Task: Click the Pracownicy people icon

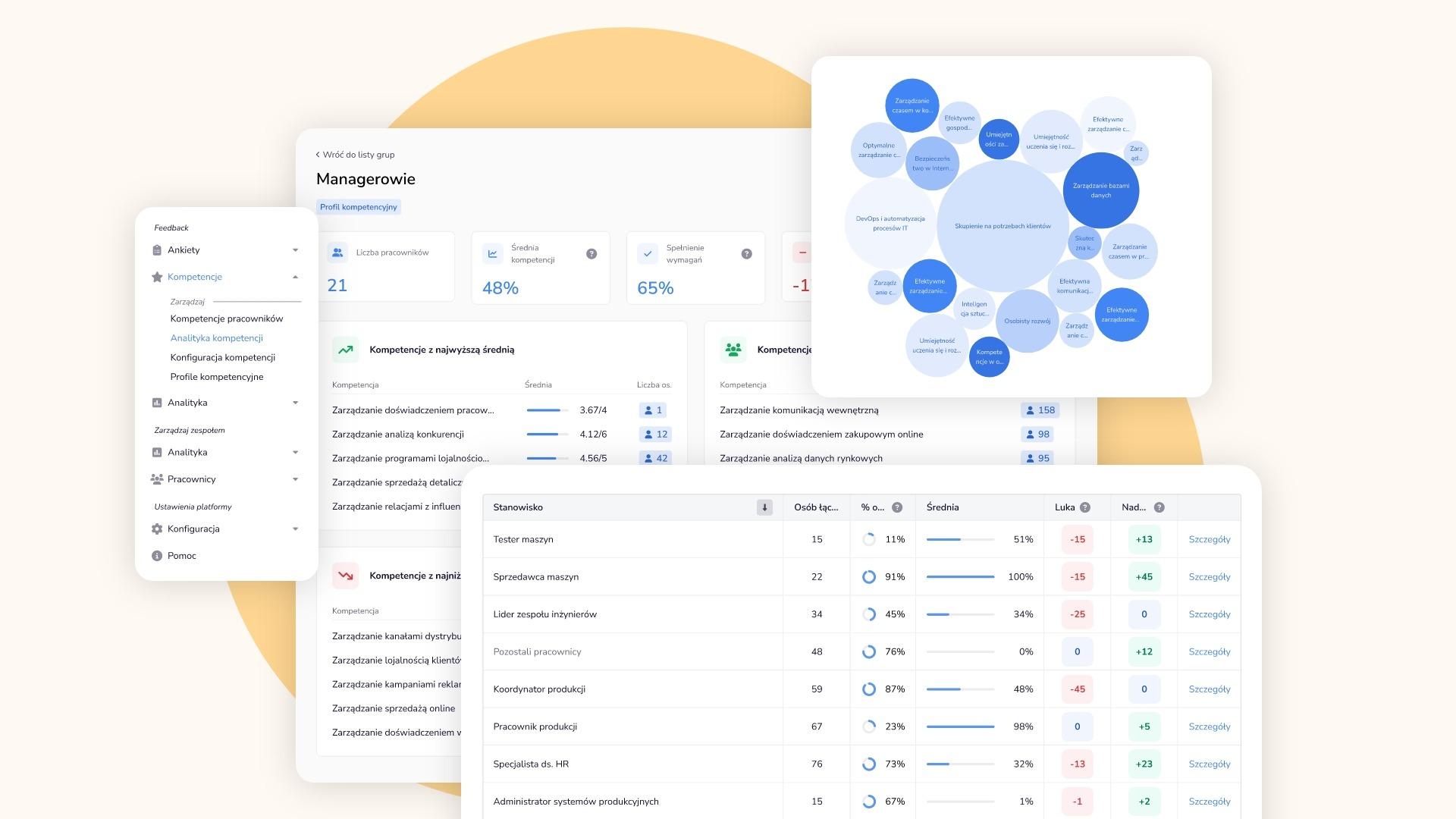Action: click(157, 479)
